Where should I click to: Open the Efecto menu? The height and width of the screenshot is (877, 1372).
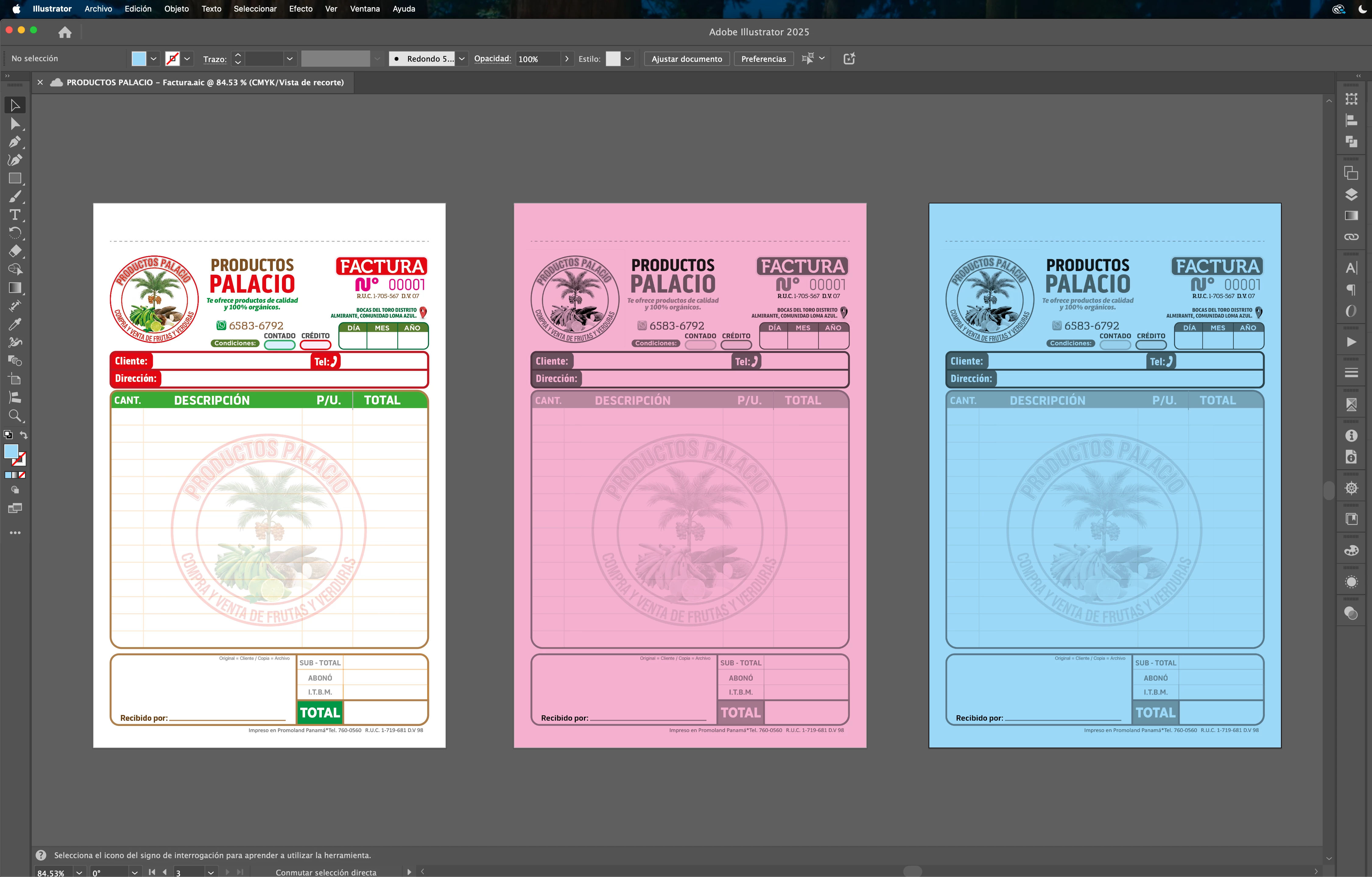300,9
